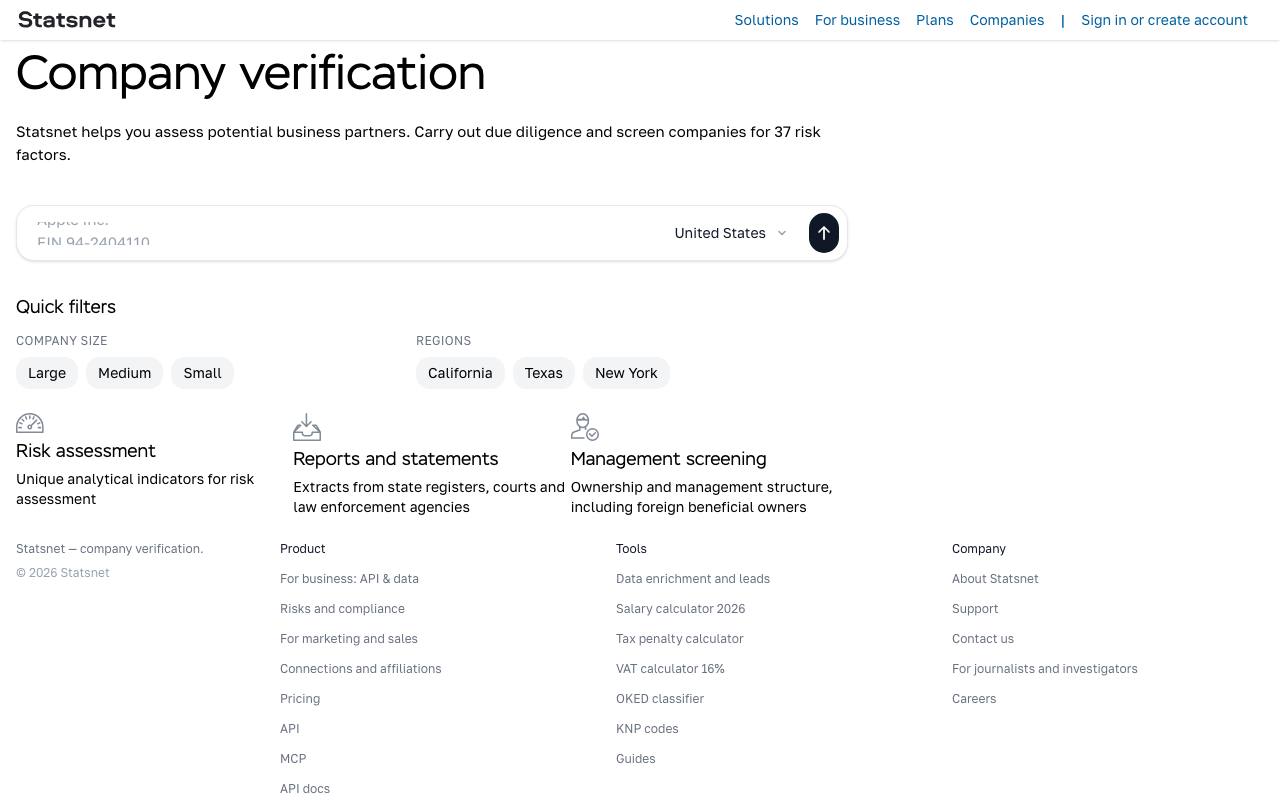This screenshot has height=800, width=1280.
Task: Open the United States country dropdown
Action: click(731, 233)
